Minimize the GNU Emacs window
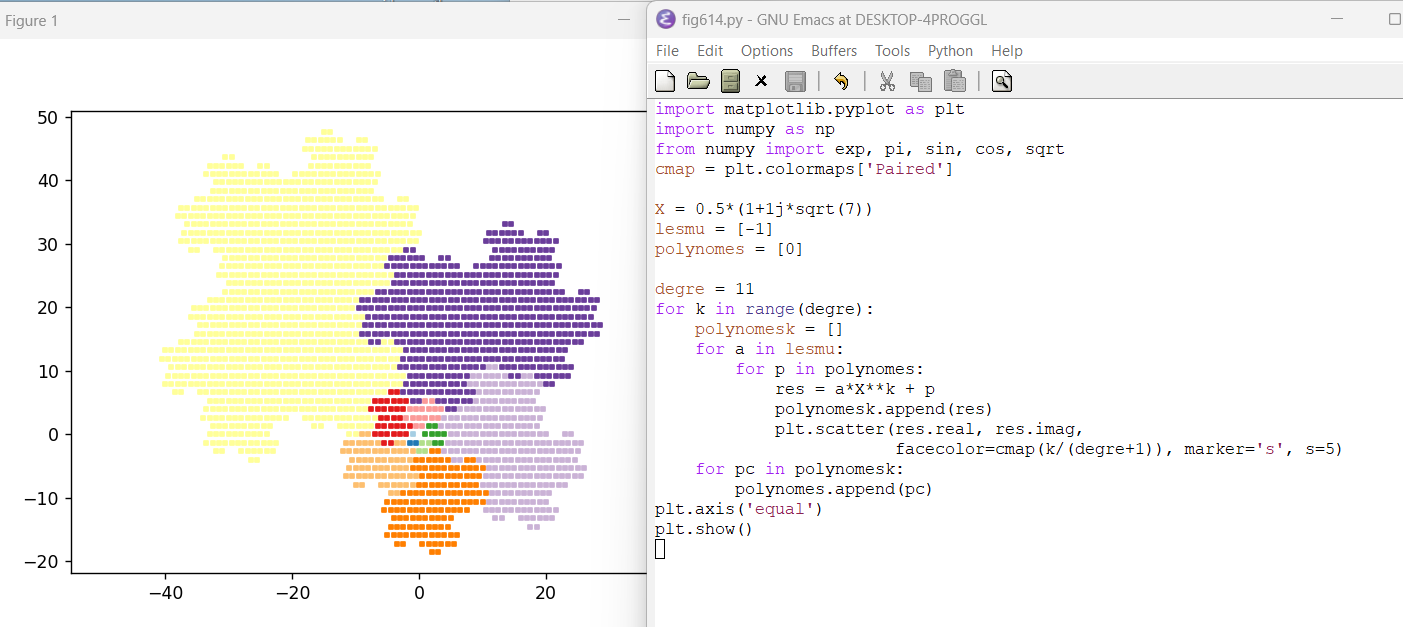The image size is (1403, 627). (1337, 19)
